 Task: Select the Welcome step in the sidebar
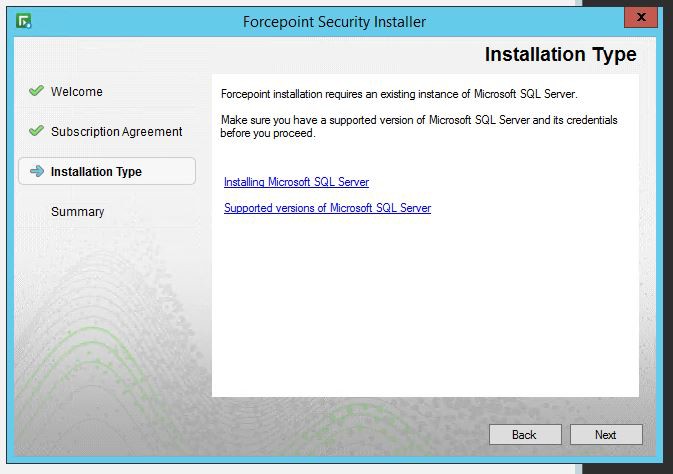[77, 92]
